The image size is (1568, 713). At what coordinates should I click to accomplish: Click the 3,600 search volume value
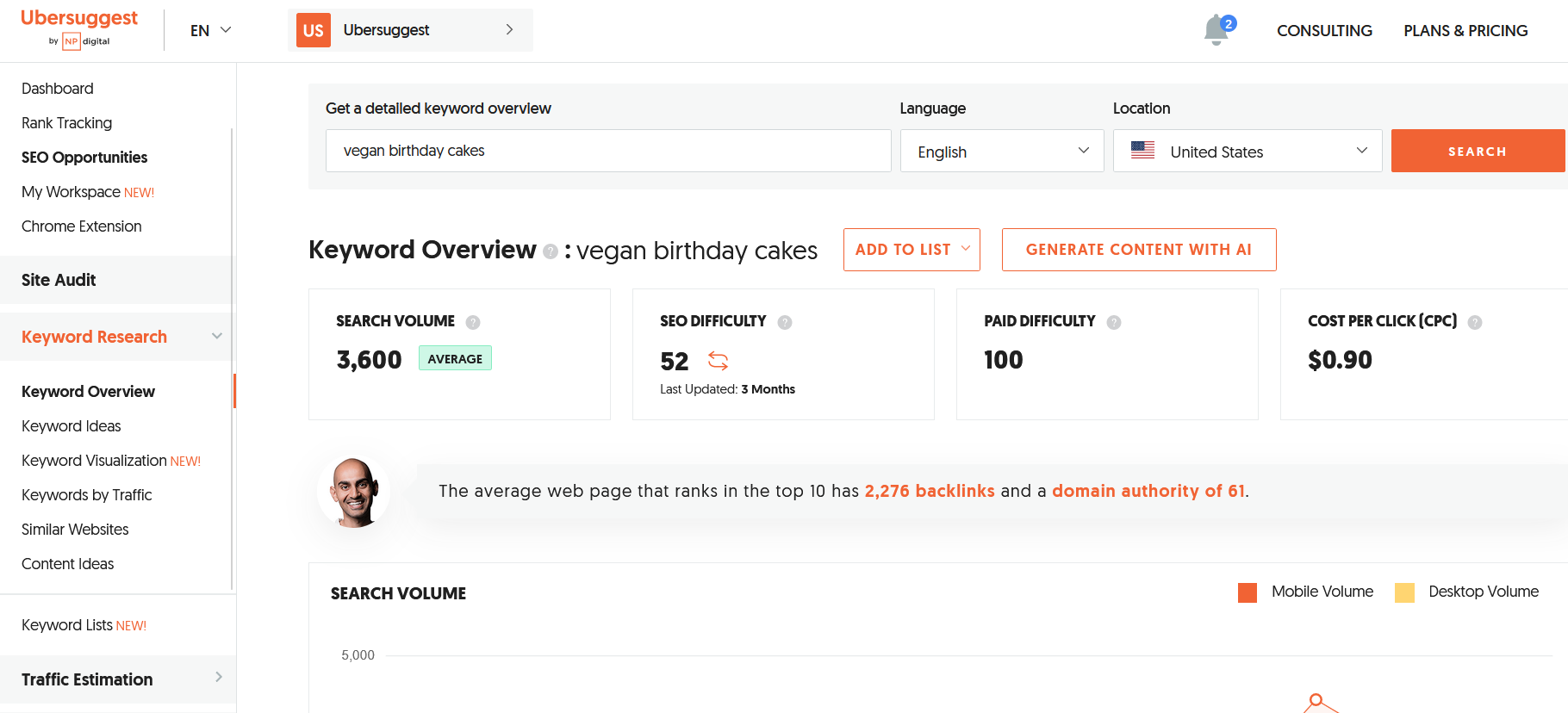click(x=369, y=360)
